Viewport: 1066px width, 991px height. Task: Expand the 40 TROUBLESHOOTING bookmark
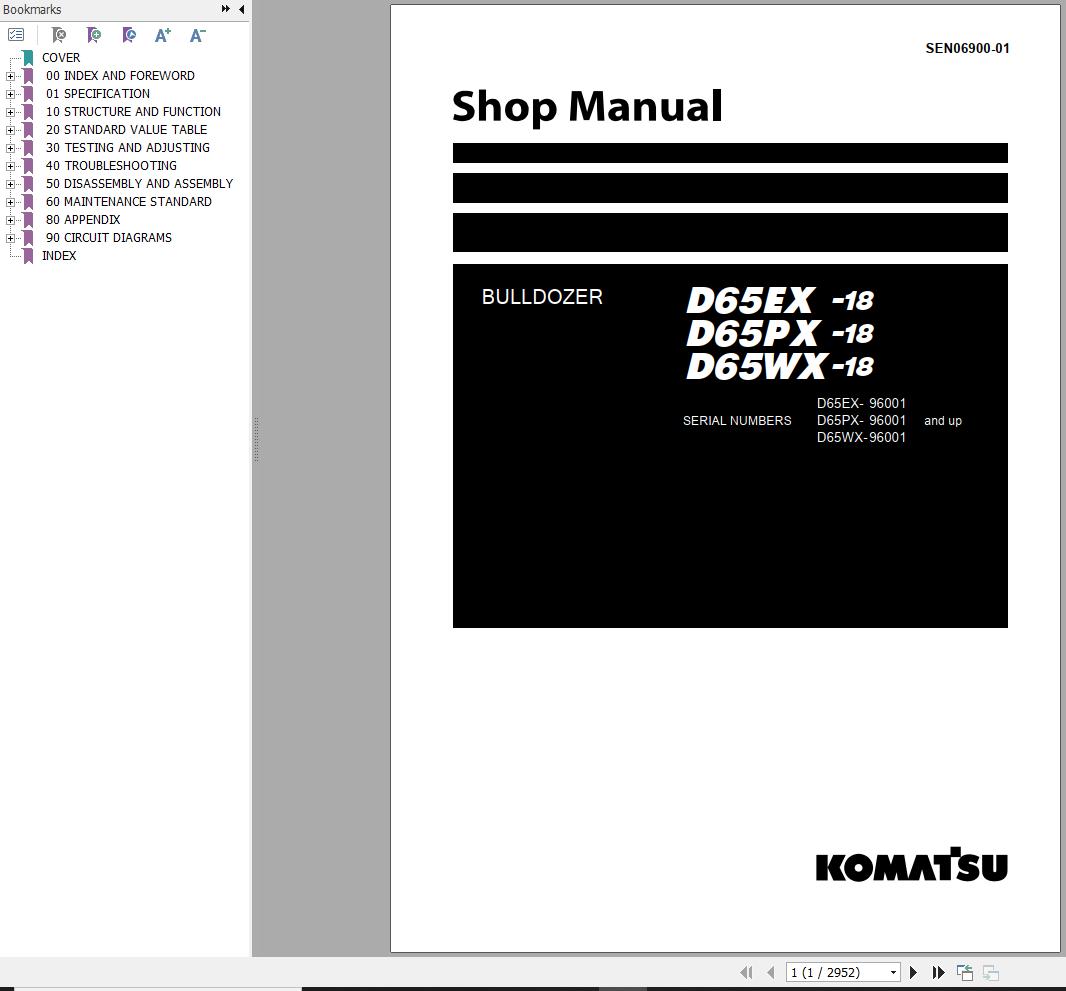[x=10, y=165]
